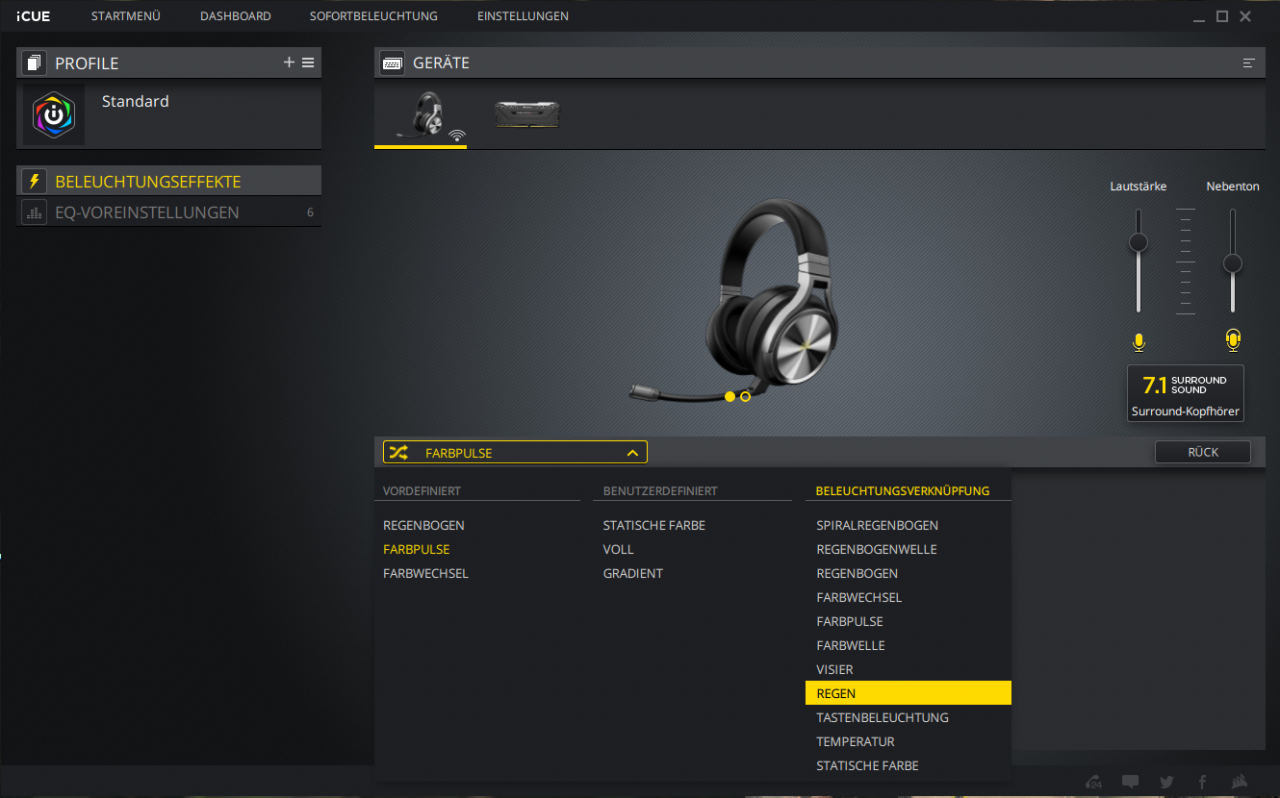Open Einstellungen menu
Viewport: 1280px width, 798px height.
523,16
